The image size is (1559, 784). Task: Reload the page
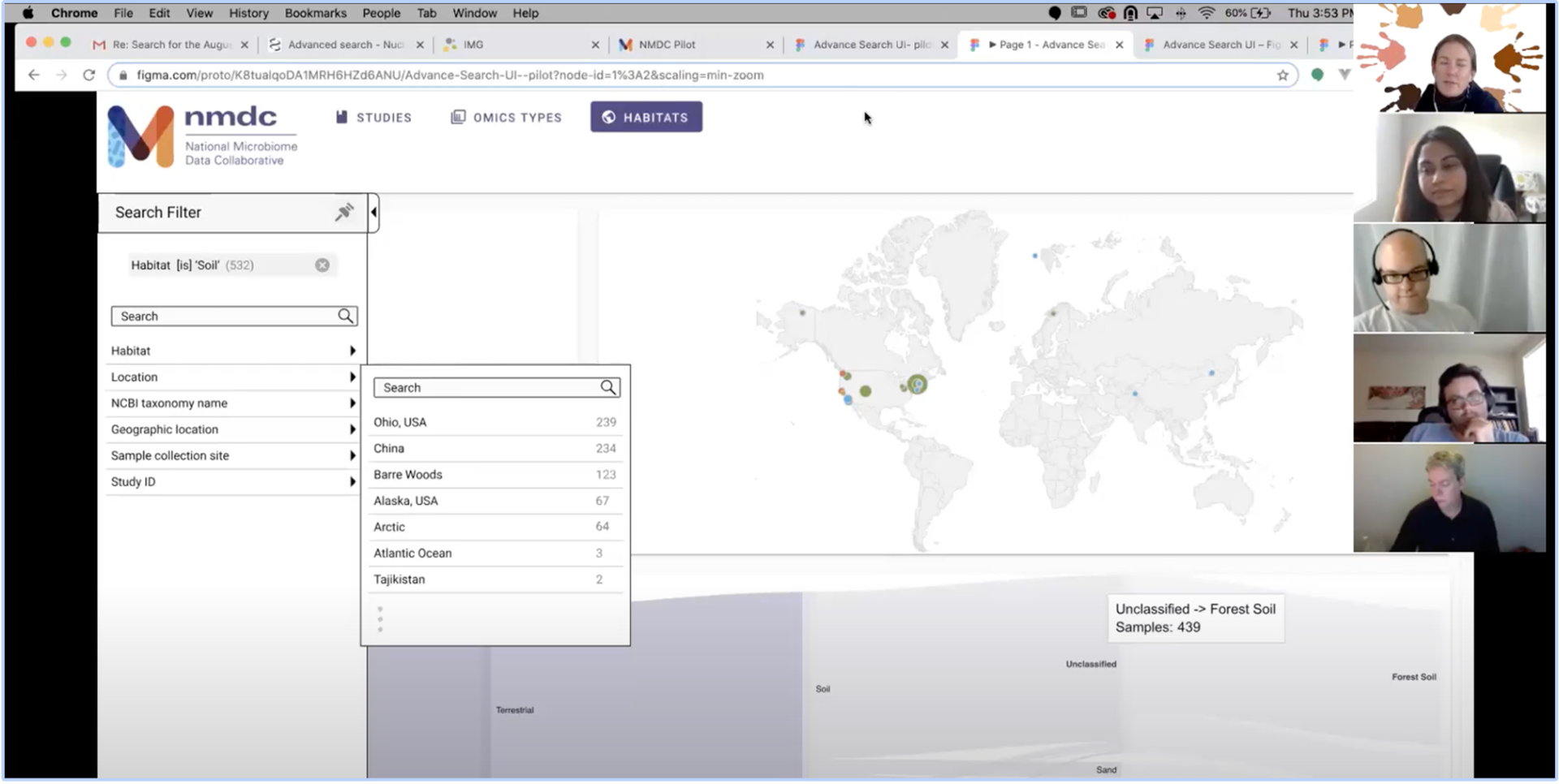coord(89,75)
